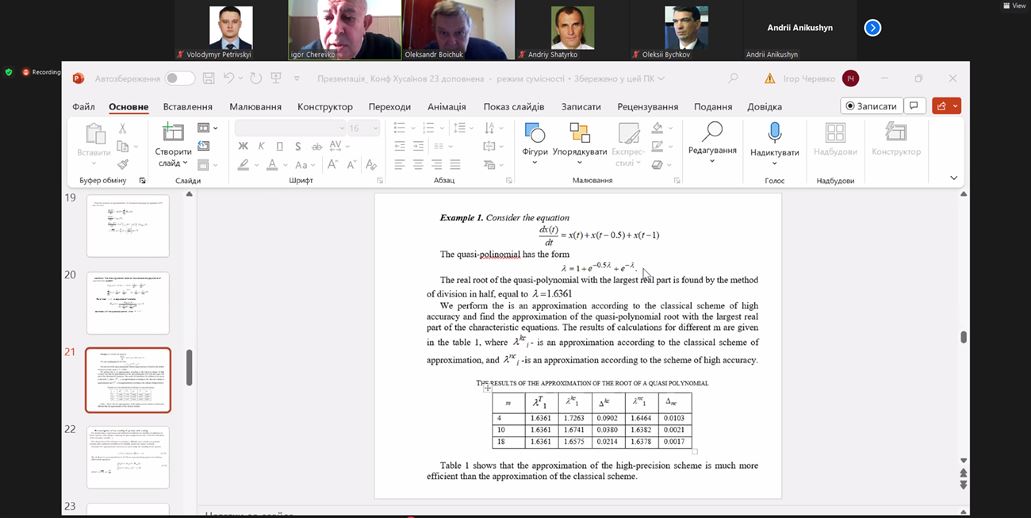
Task: Toggle text shadow S formatting
Action: point(298,146)
